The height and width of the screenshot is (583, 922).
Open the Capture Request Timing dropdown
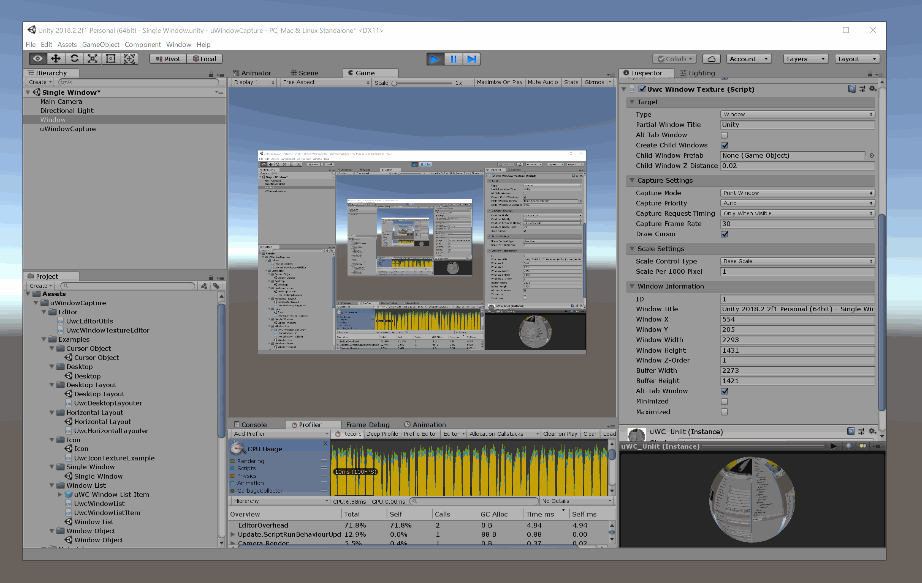(x=797, y=213)
